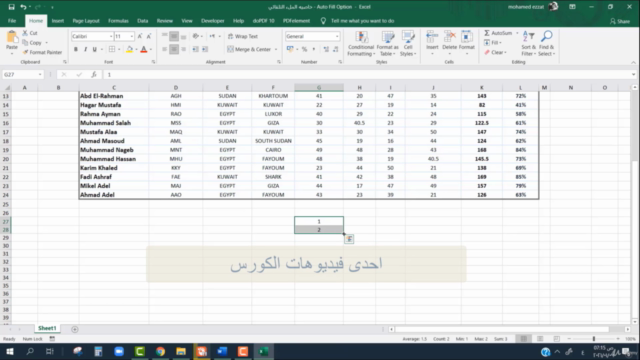Image resolution: width=640 pixels, height=360 pixels.
Task: Switch to the Page Layout tab
Action: pyautogui.click(x=86, y=21)
